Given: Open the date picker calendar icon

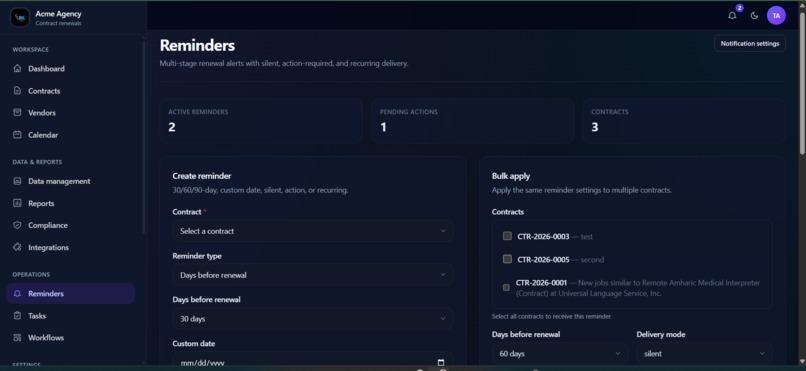Looking at the screenshot, I should click(441, 362).
